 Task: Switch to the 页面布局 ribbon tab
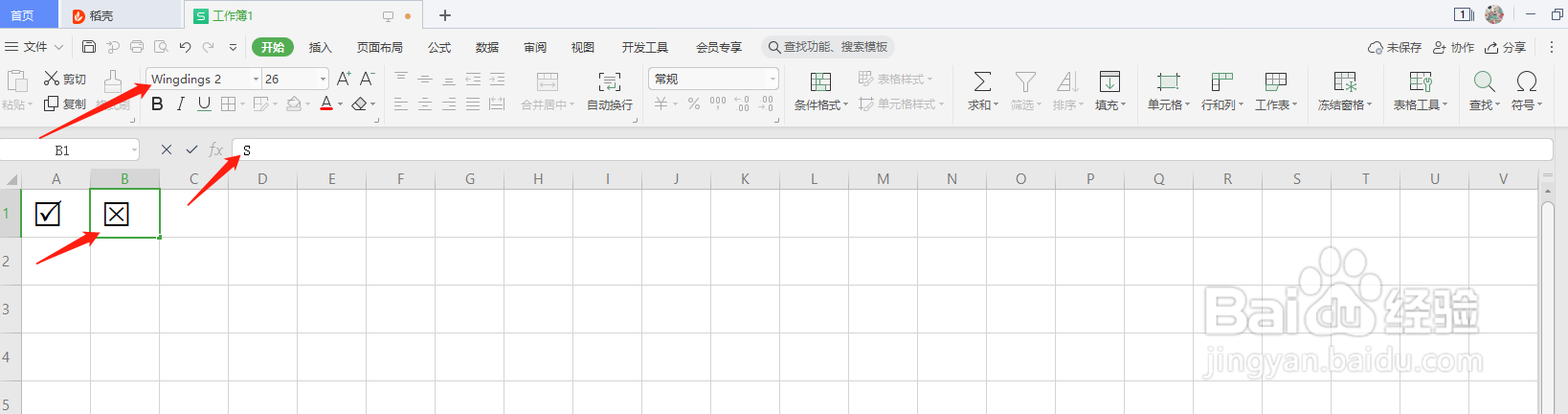380,47
